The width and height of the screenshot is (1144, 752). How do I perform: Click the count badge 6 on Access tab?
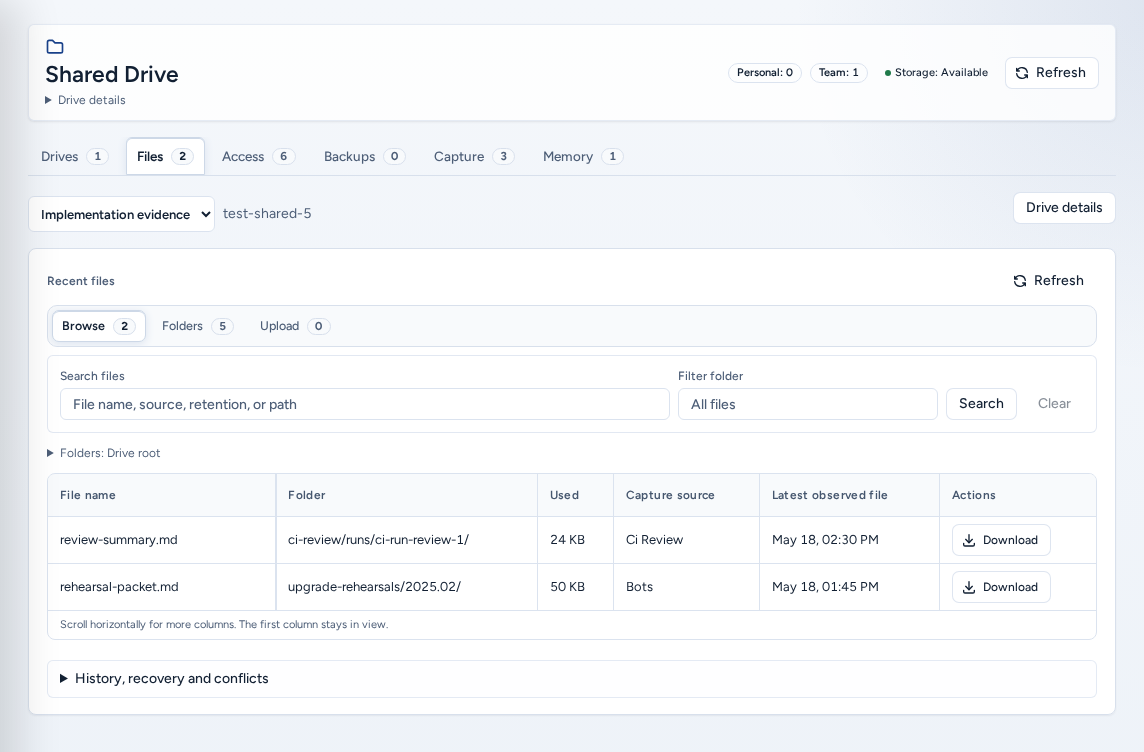coord(284,156)
